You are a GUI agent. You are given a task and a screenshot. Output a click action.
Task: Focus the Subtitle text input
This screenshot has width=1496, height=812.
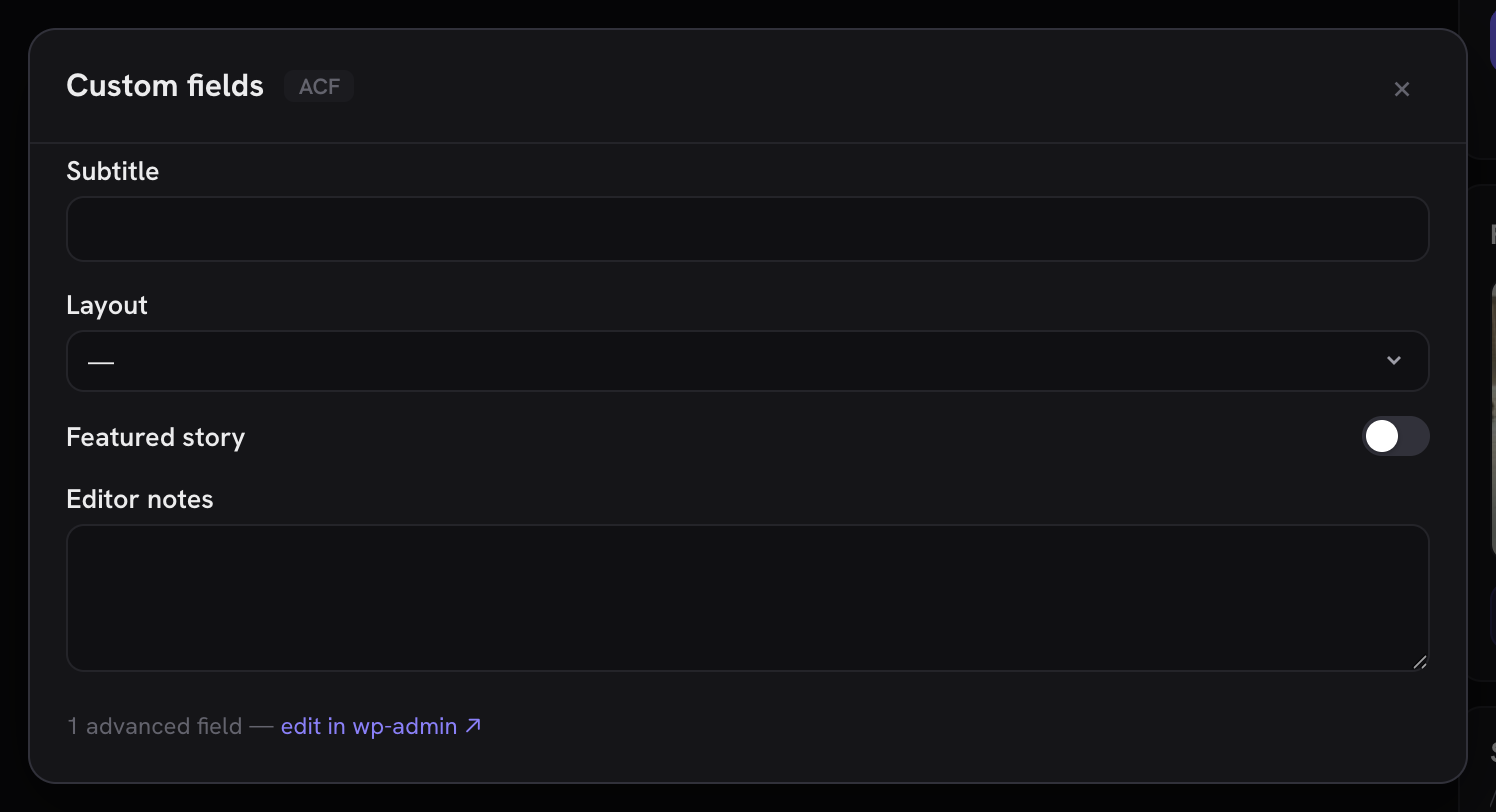748,229
